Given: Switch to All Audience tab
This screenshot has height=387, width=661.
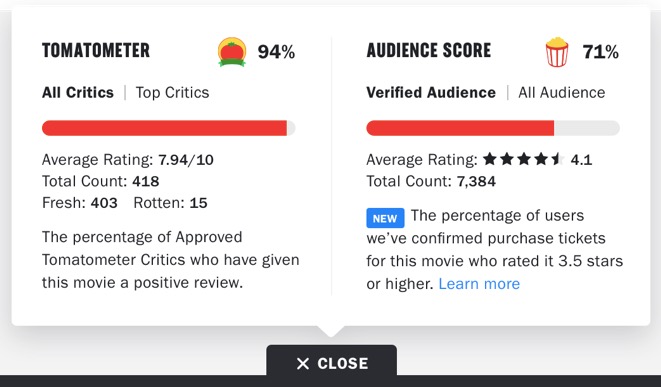Looking at the screenshot, I should point(562,92).
